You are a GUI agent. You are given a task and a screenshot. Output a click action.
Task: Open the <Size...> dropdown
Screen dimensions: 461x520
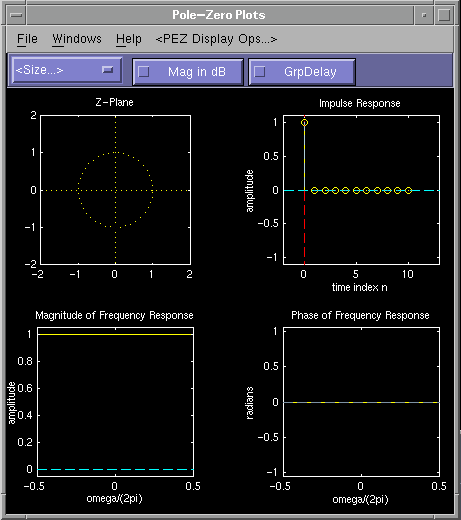tap(67, 70)
